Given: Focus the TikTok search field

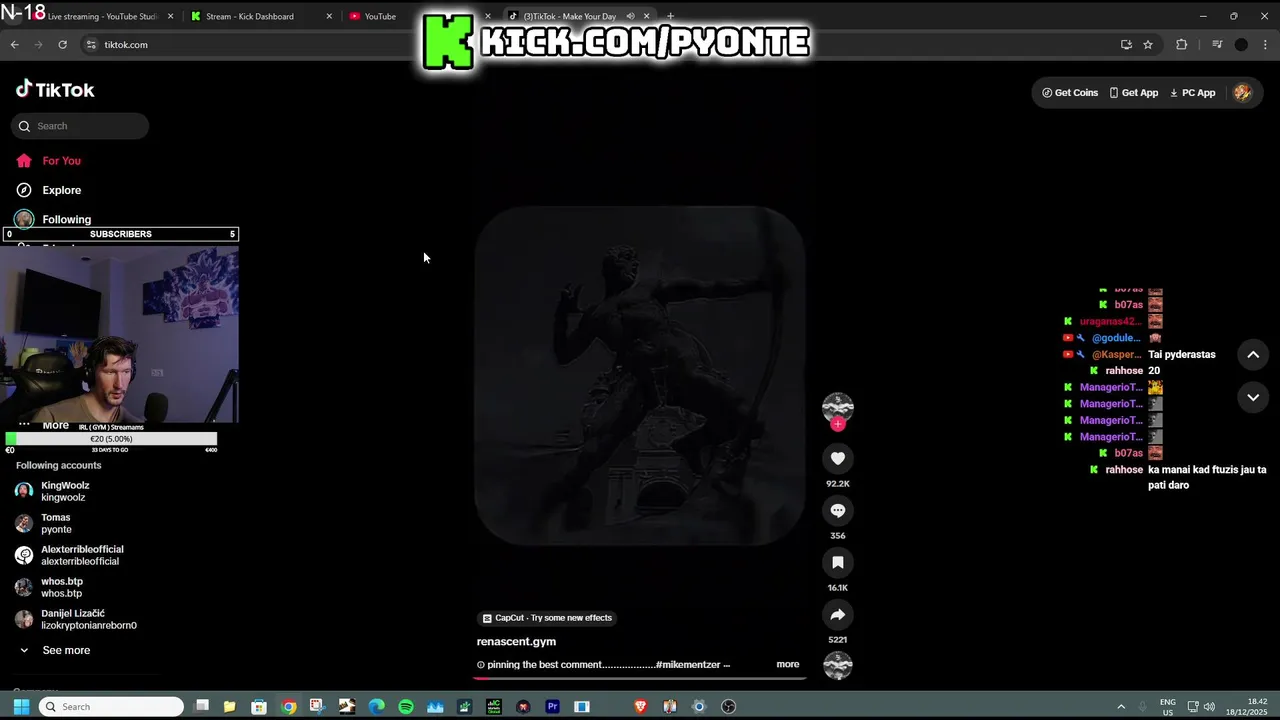Looking at the screenshot, I should point(80,126).
